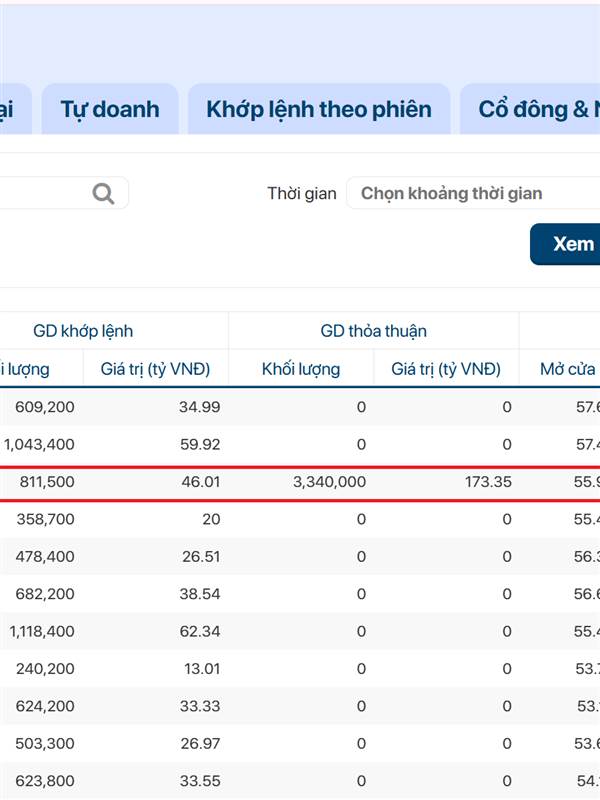Open the Chọn khoảng thời gian date picker
This screenshot has width=600, height=800.
click(470, 193)
